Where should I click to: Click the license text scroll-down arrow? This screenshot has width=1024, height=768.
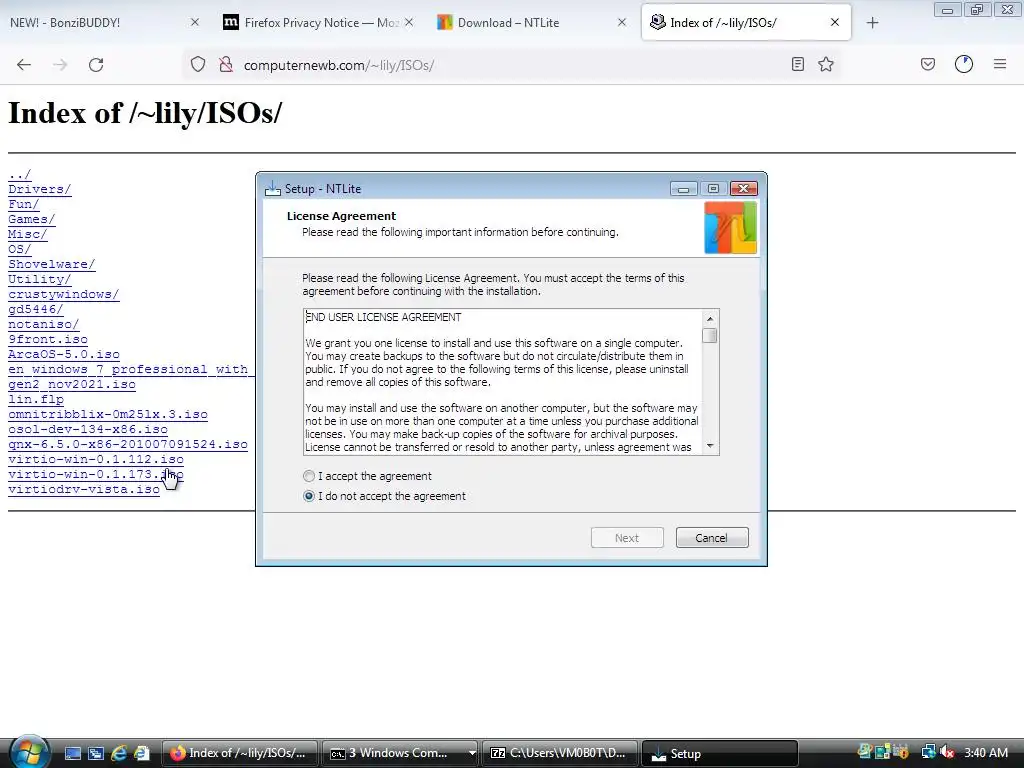[x=710, y=446]
